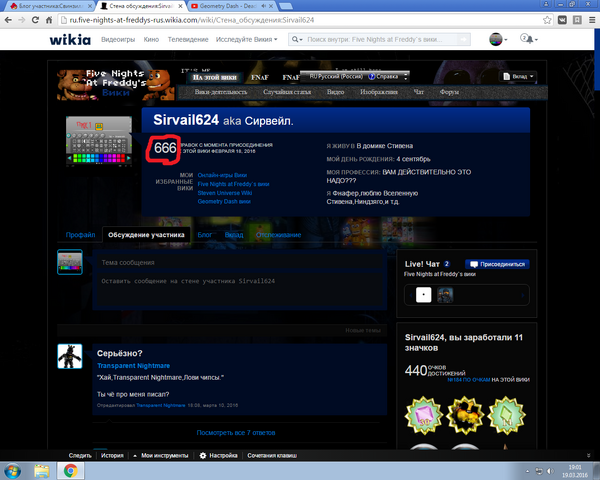Expand the Исследуйте Викия dropdown

point(246,39)
